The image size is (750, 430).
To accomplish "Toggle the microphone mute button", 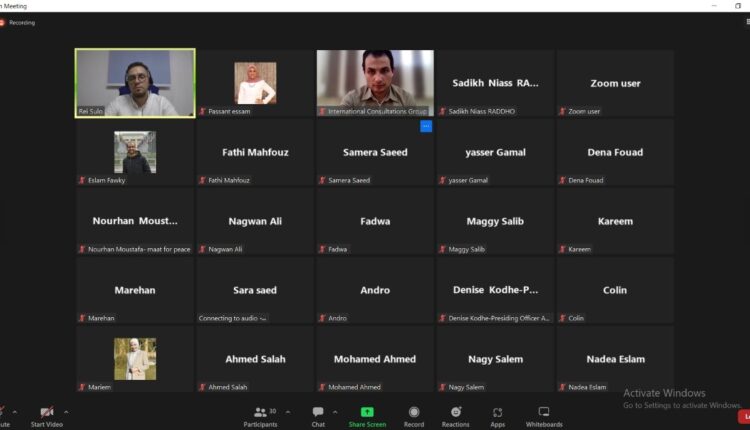I will point(3,415).
